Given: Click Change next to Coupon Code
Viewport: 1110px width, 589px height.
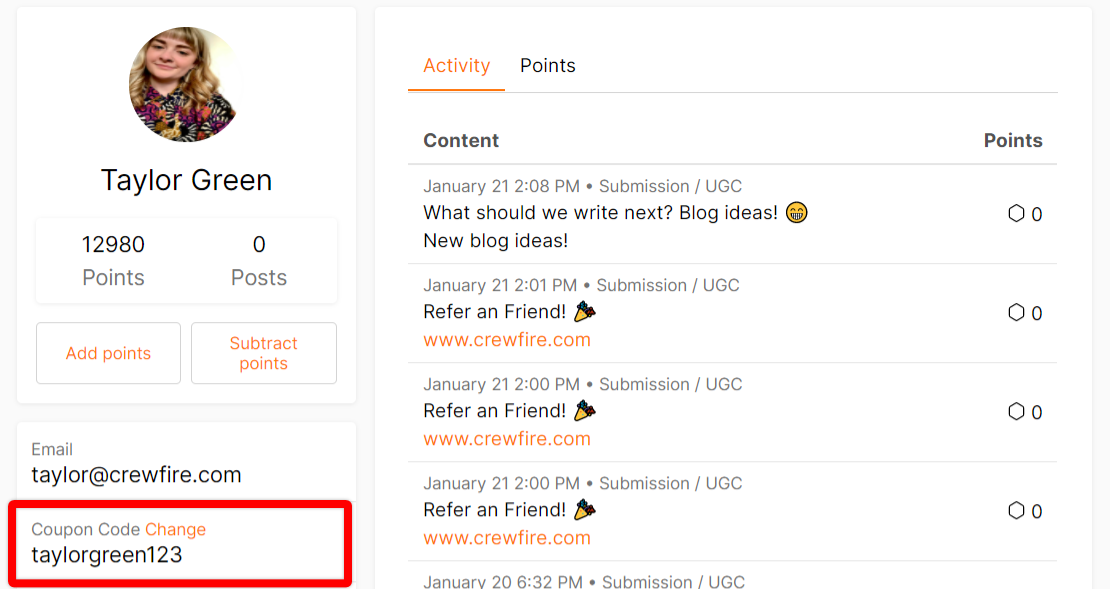Looking at the screenshot, I should pyautogui.click(x=176, y=530).
